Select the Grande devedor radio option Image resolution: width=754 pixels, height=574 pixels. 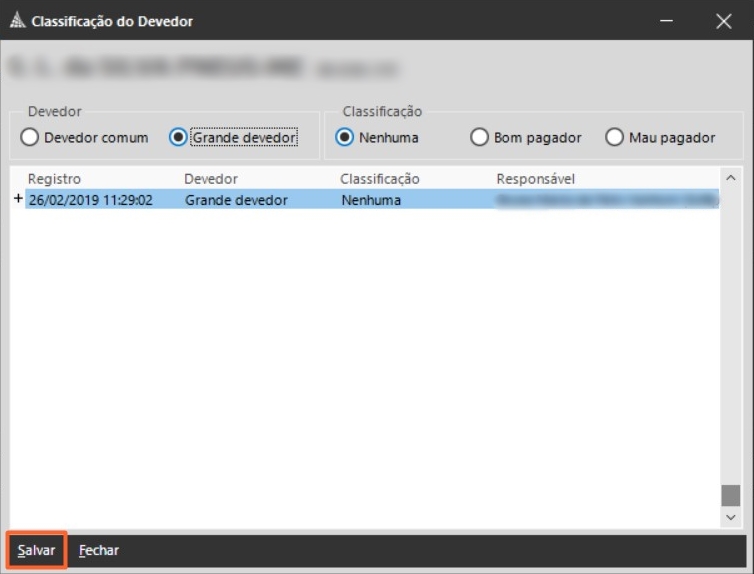234,137
